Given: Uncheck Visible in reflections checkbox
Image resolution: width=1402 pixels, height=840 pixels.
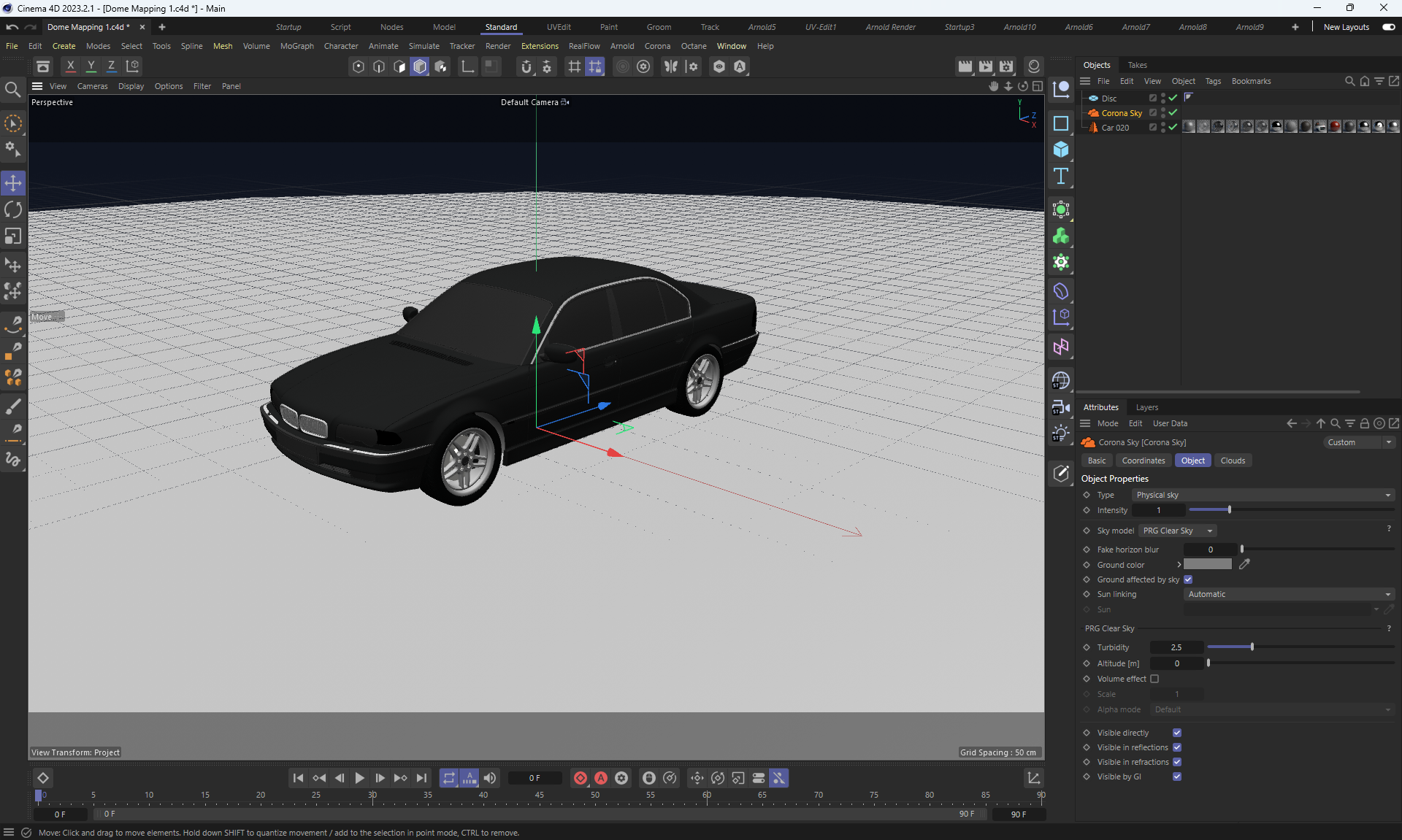Looking at the screenshot, I should pyautogui.click(x=1177, y=747).
